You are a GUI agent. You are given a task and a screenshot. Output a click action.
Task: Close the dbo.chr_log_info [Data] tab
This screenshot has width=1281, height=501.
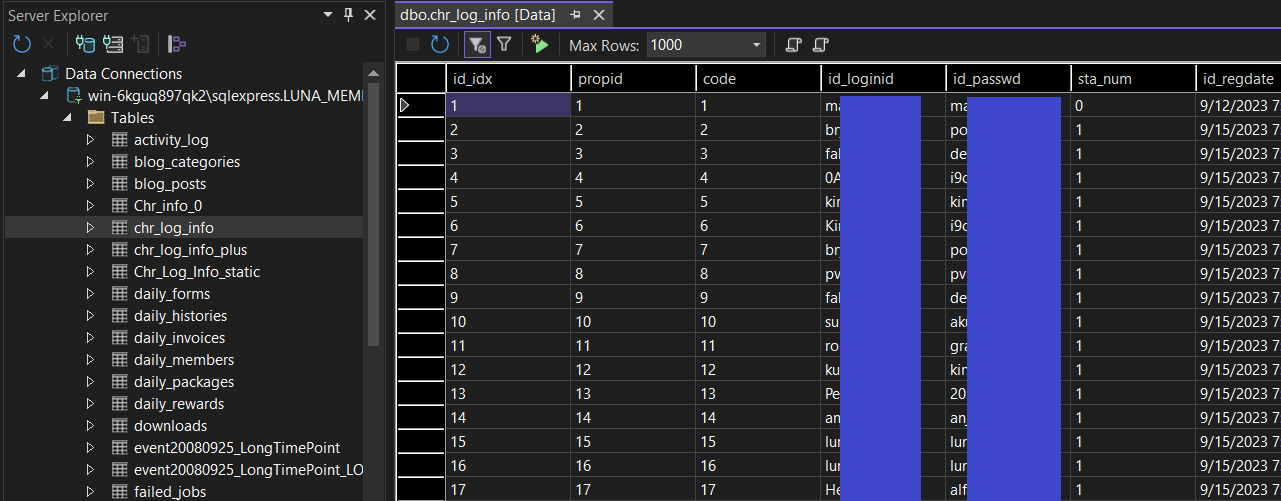coord(599,15)
